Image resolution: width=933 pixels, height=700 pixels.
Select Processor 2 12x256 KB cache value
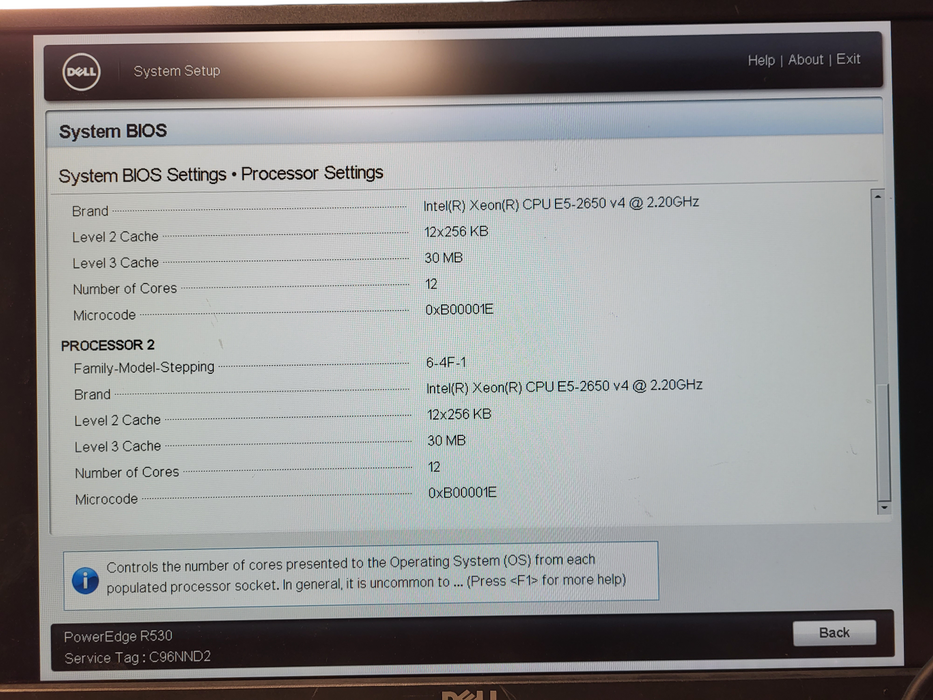[x=459, y=414]
